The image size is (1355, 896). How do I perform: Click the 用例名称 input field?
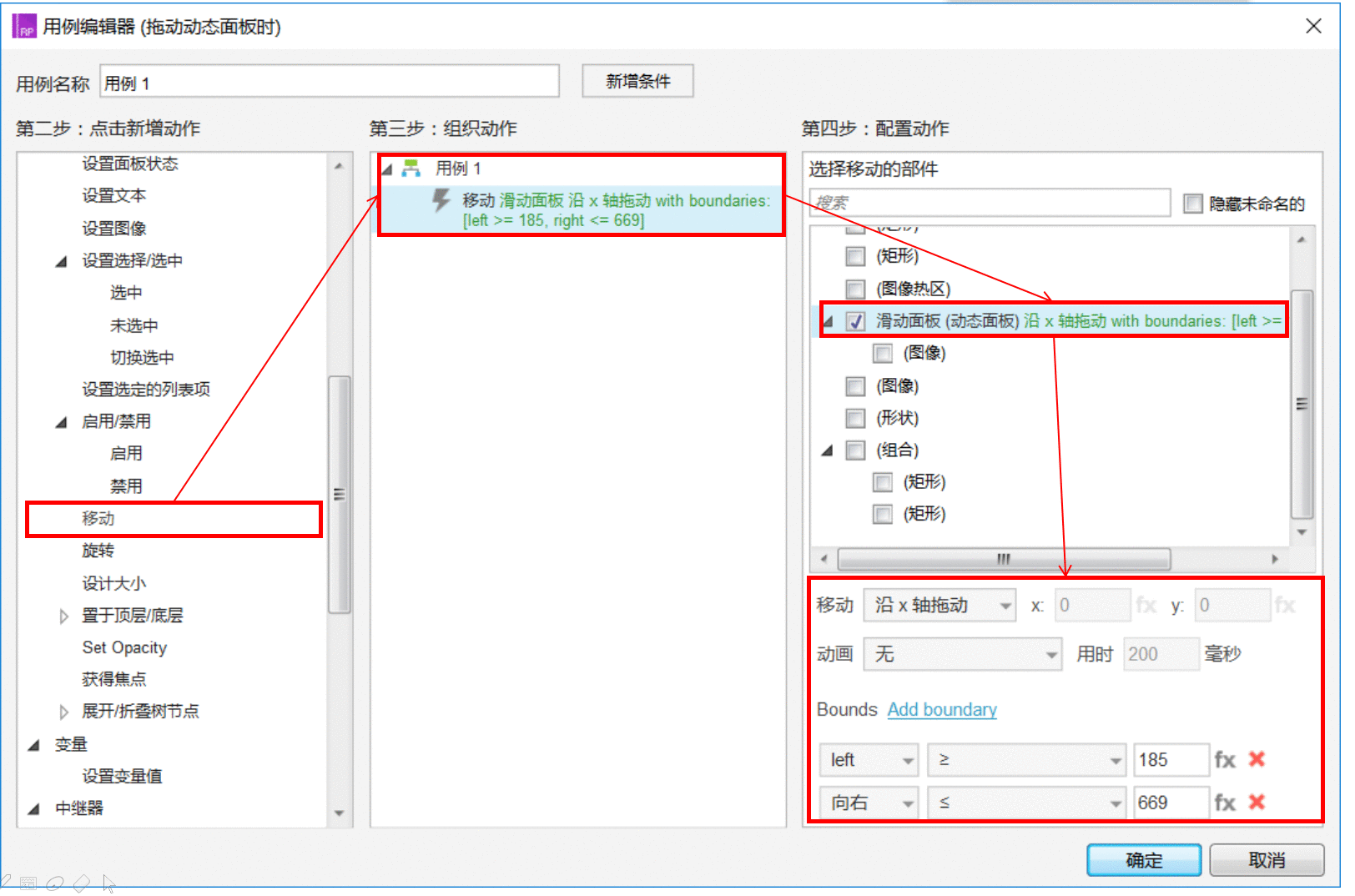[x=330, y=82]
